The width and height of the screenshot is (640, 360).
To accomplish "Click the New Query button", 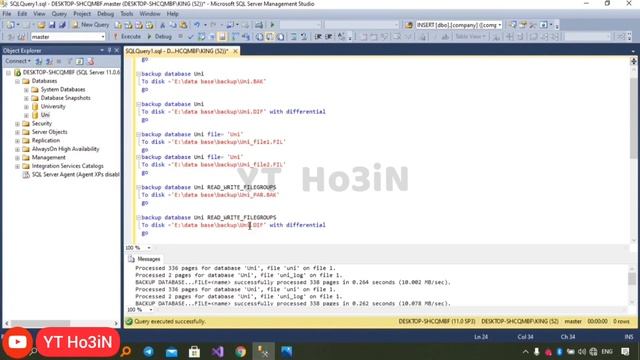I will pos(91,25).
